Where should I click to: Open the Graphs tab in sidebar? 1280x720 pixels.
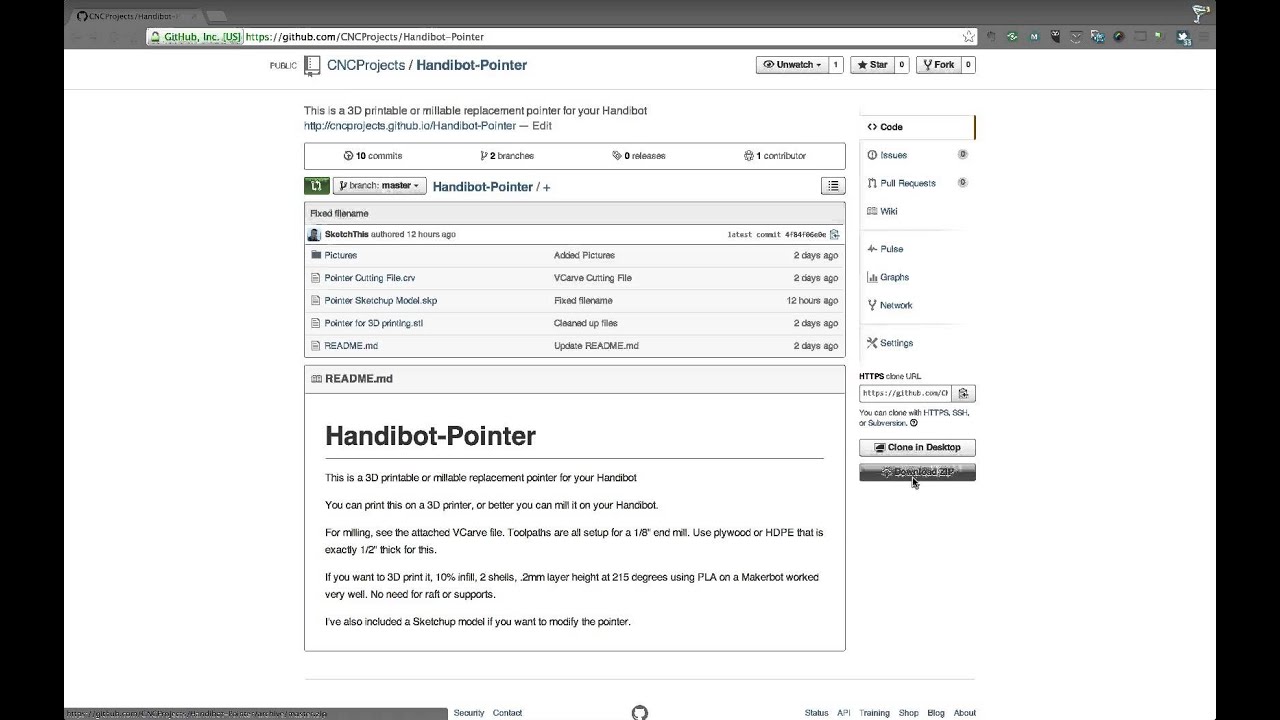pyautogui.click(x=917, y=277)
